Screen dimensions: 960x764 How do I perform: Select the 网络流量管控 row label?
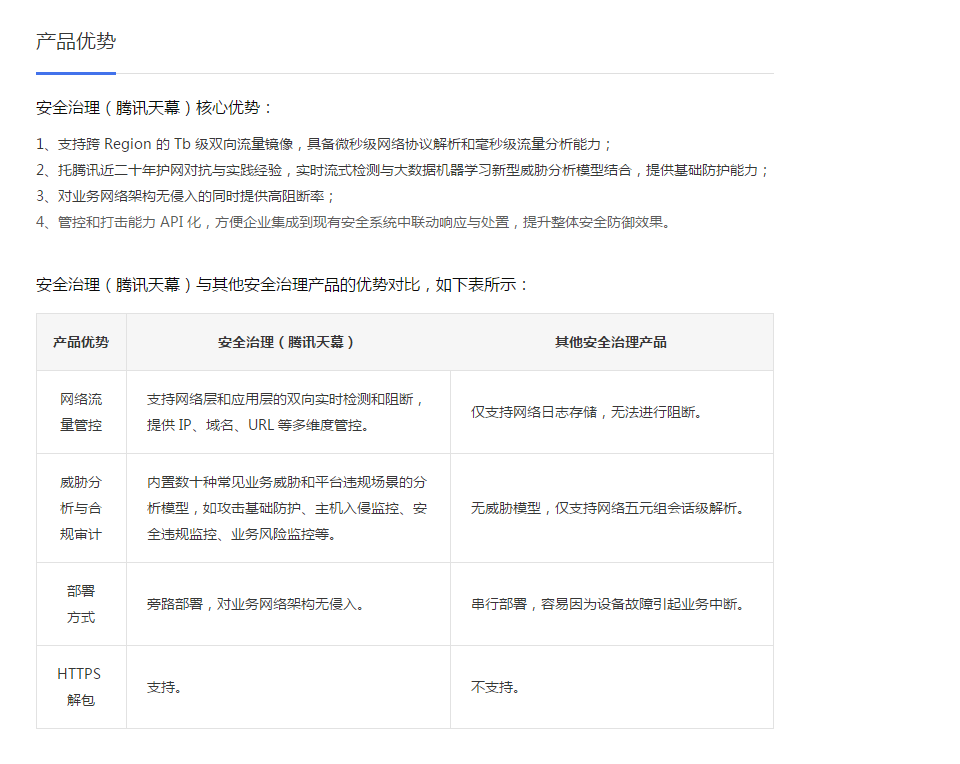pos(81,412)
